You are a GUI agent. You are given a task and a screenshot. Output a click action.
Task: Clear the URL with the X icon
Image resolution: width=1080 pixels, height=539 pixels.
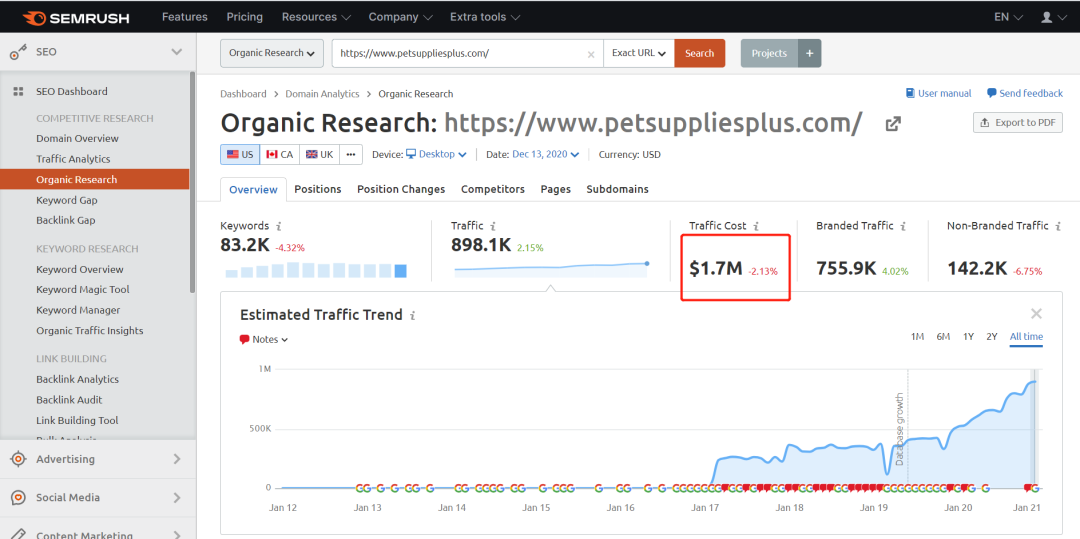[591, 54]
